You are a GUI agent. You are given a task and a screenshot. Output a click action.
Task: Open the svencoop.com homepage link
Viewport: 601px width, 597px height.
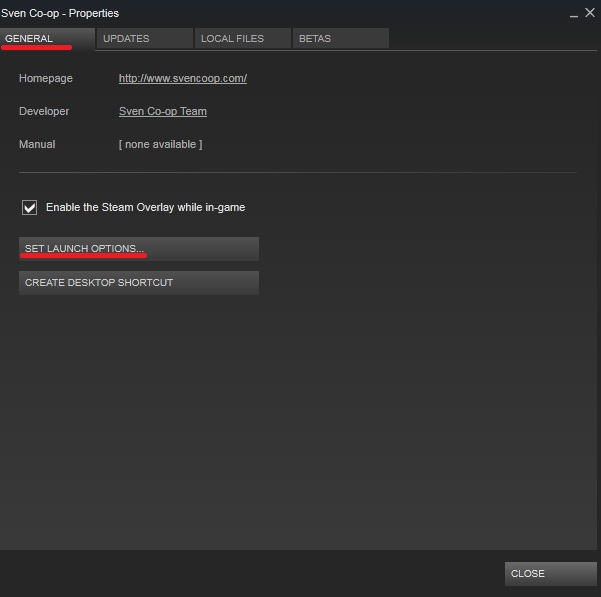pos(183,79)
